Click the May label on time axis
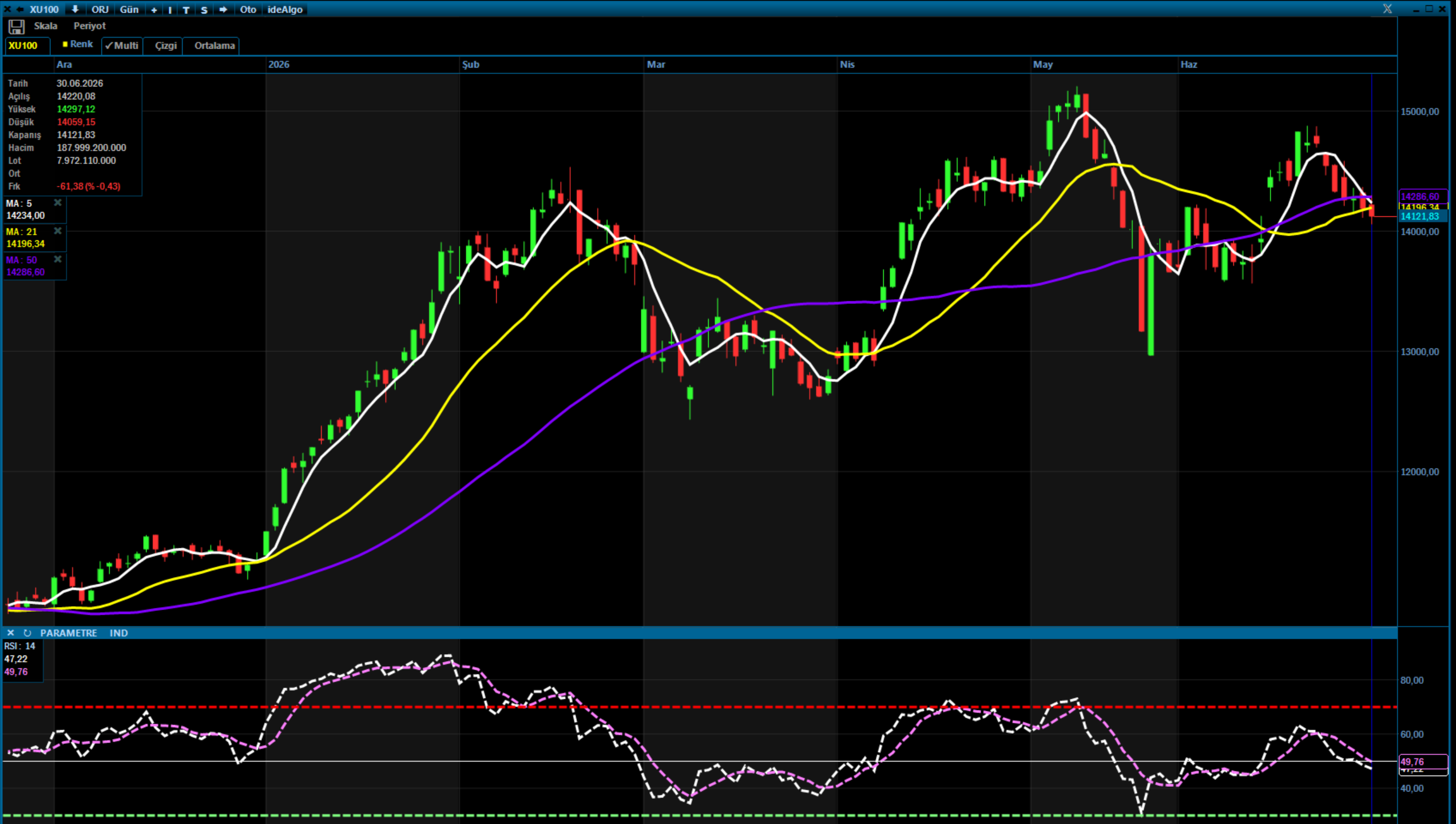This screenshot has height=824, width=1456. click(x=1043, y=65)
